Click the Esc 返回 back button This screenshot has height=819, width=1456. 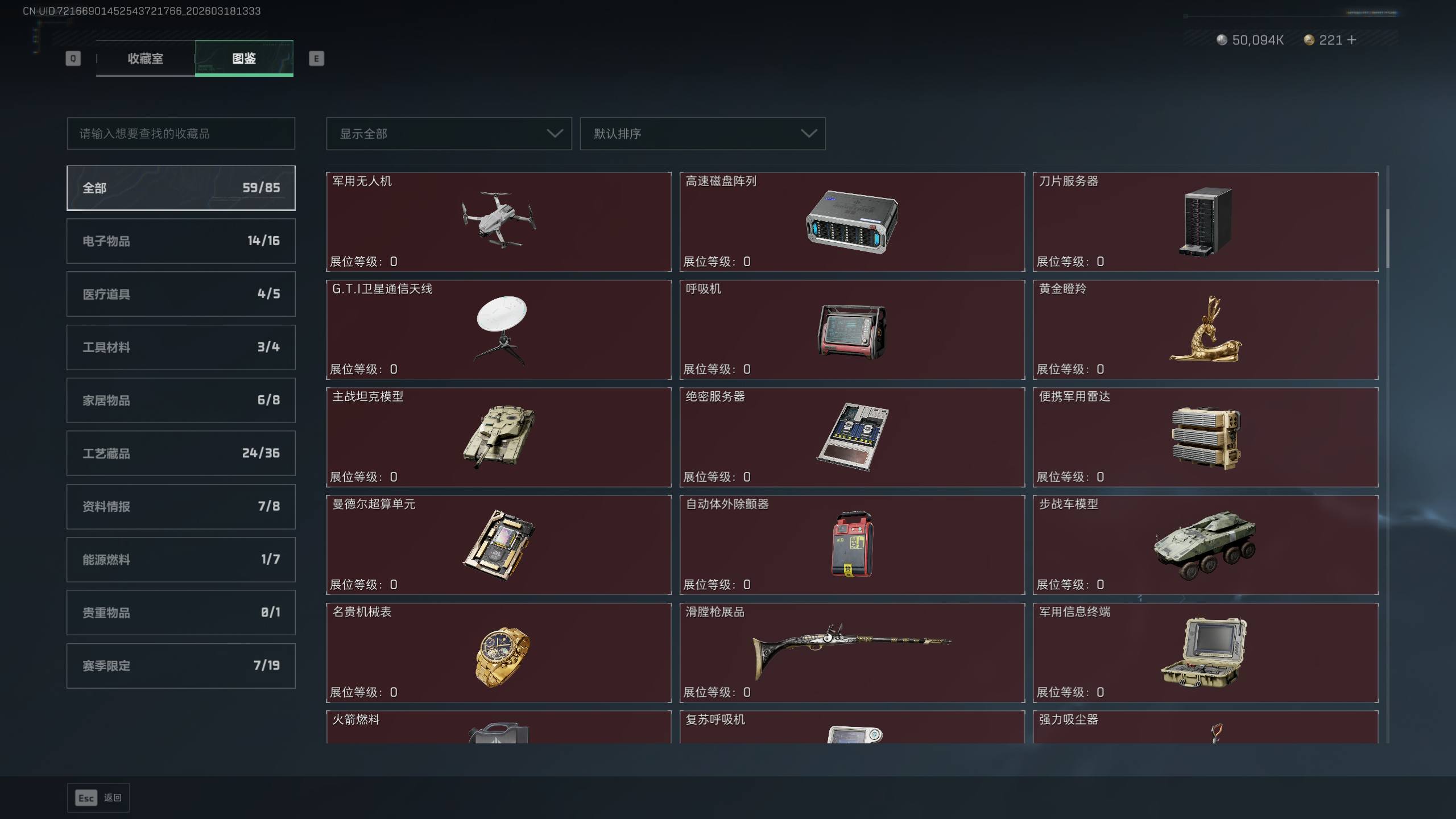coord(98,798)
